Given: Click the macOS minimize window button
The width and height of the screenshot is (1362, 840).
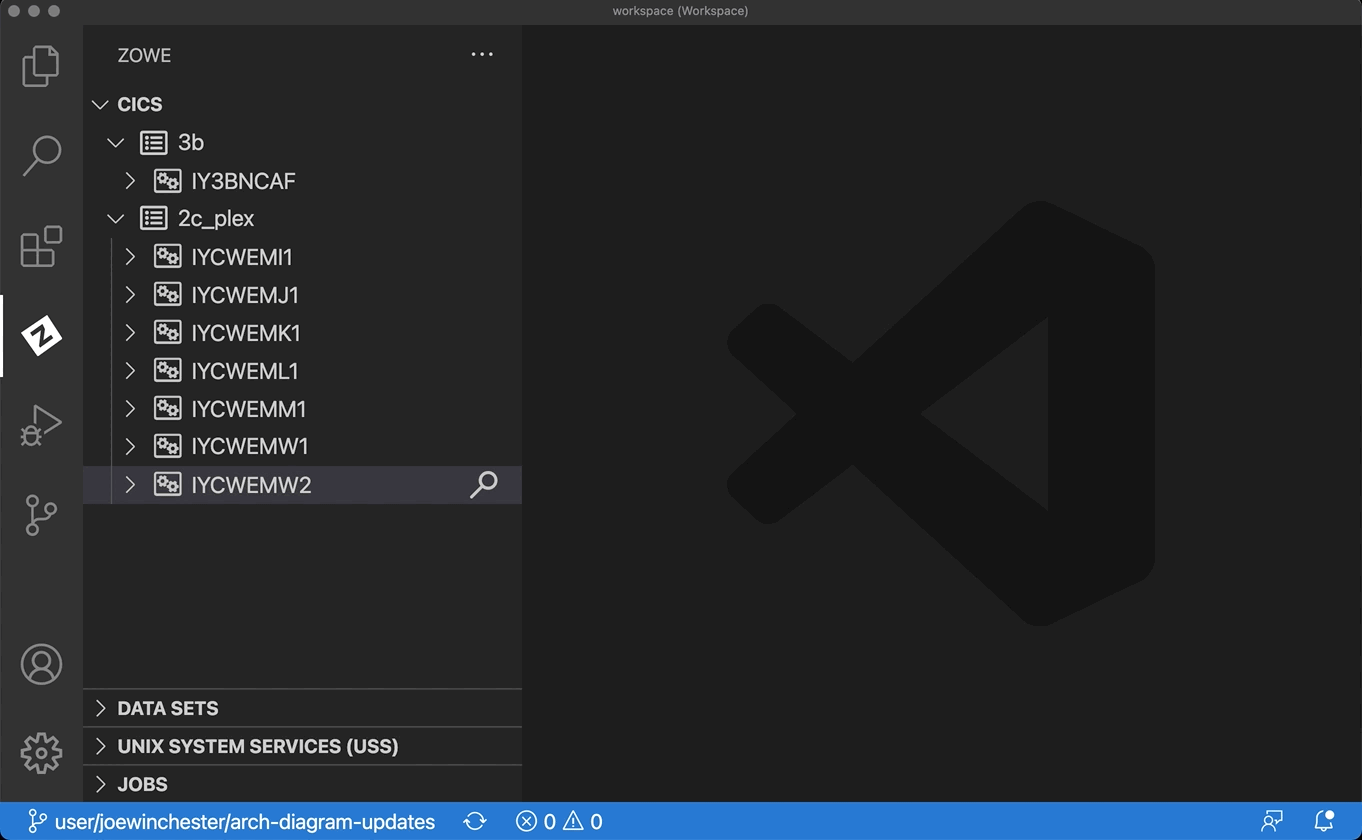Looking at the screenshot, I should click(x=34, y=11).
